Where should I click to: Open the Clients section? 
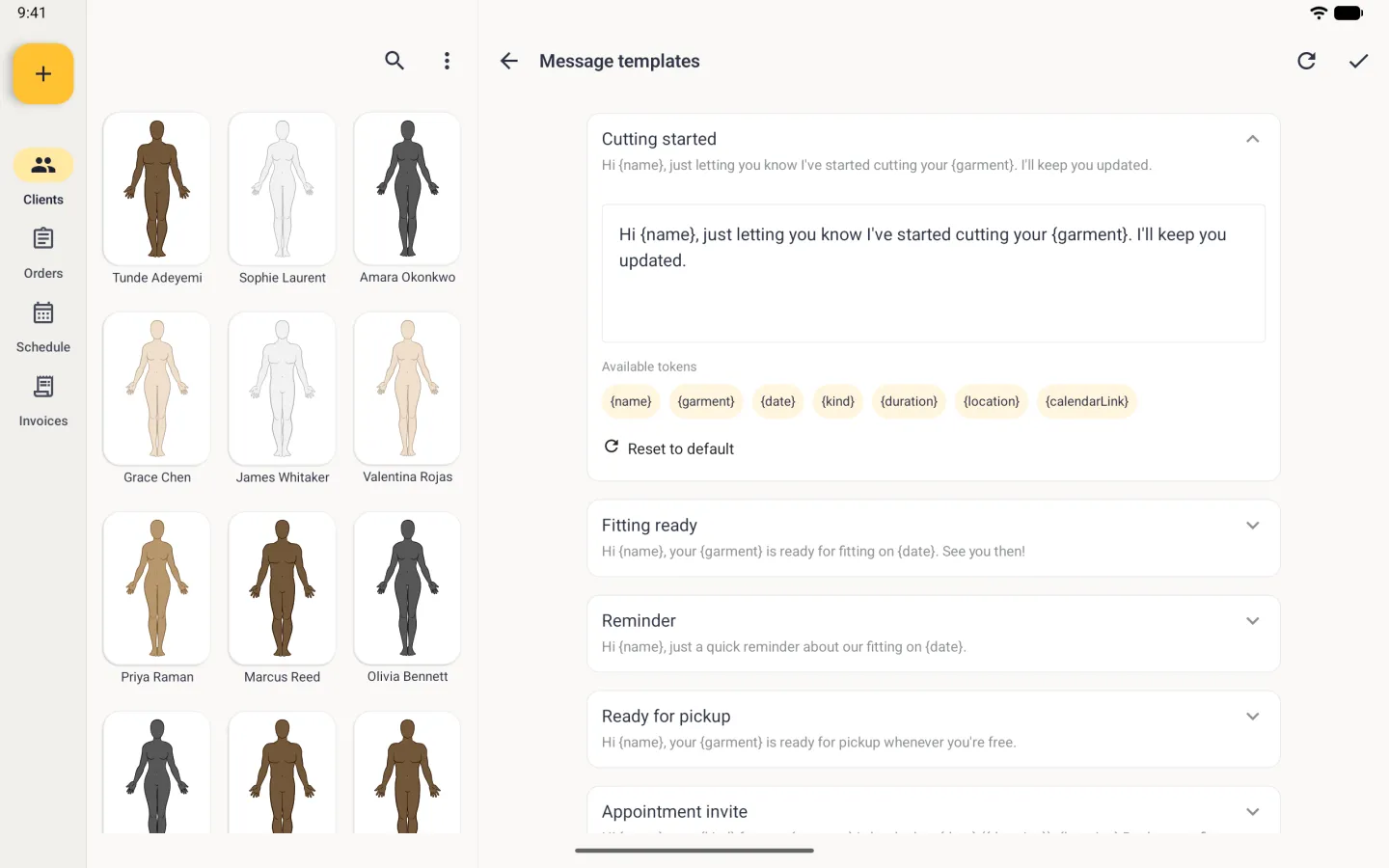click(43, 177)
